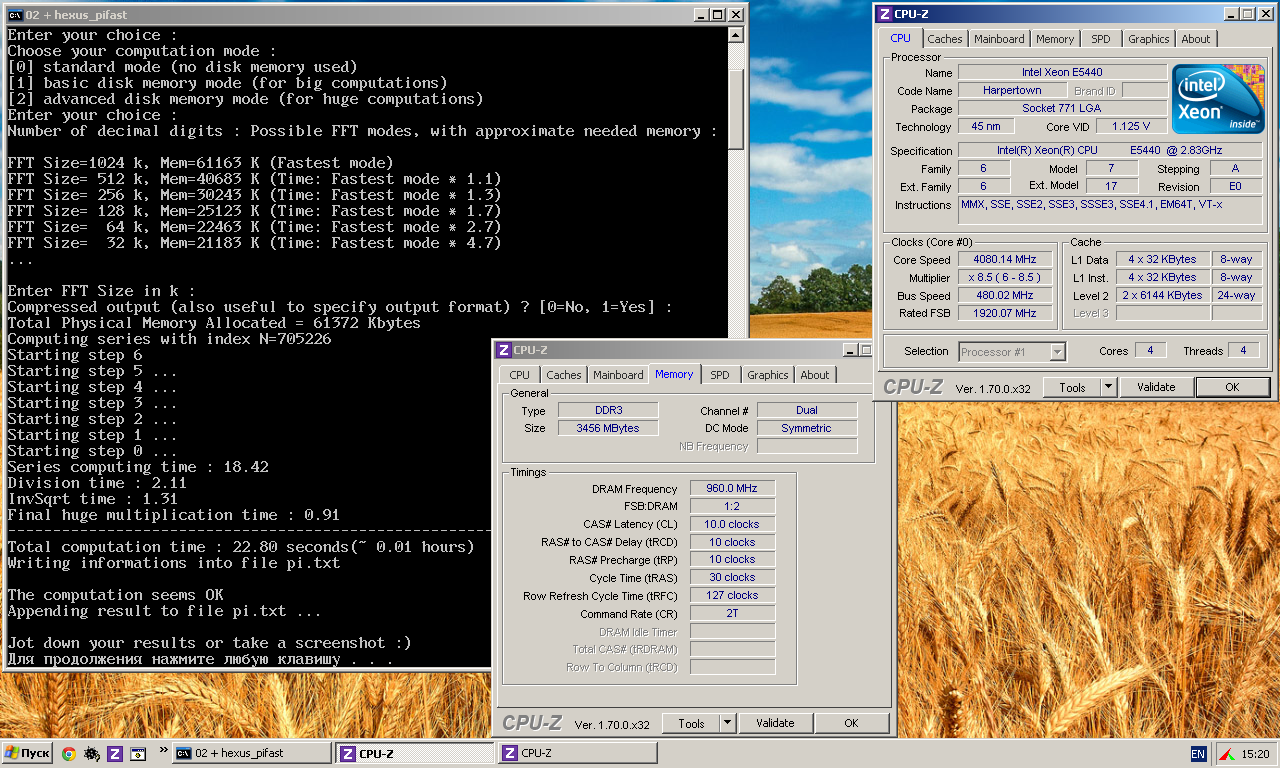Click the Socket 771 LGA package field
Image resolution: width=1280 pixels, height=768 pixels.
tap(1062, 108)
